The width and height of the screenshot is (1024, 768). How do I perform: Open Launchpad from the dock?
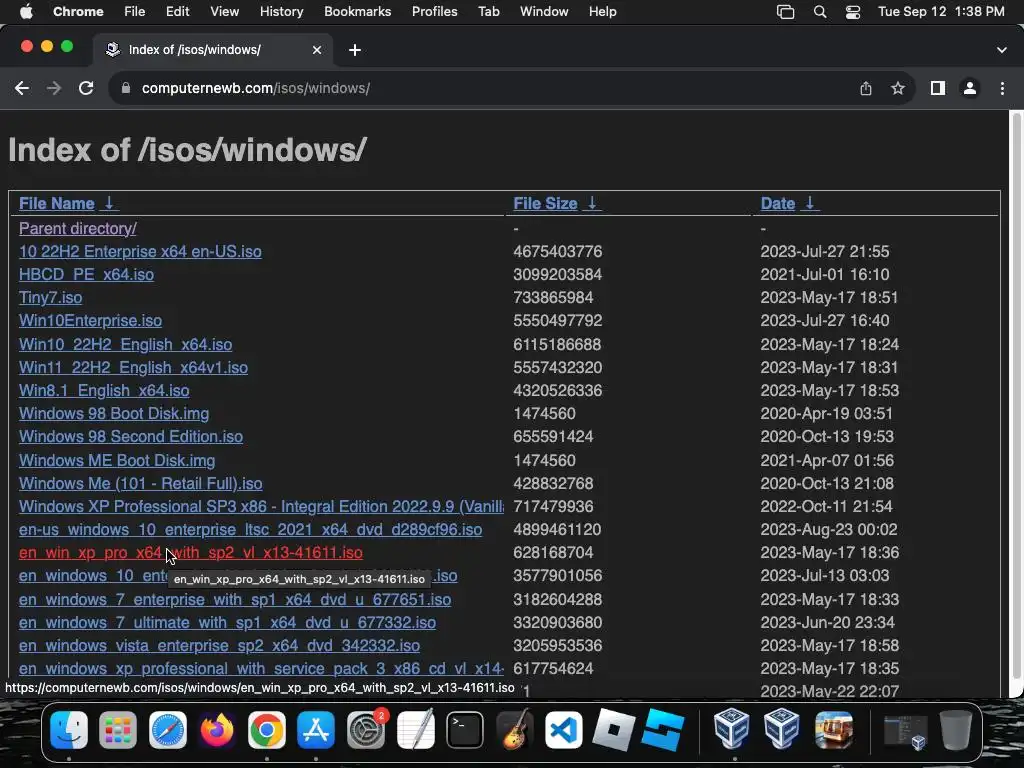coord(118,729)
